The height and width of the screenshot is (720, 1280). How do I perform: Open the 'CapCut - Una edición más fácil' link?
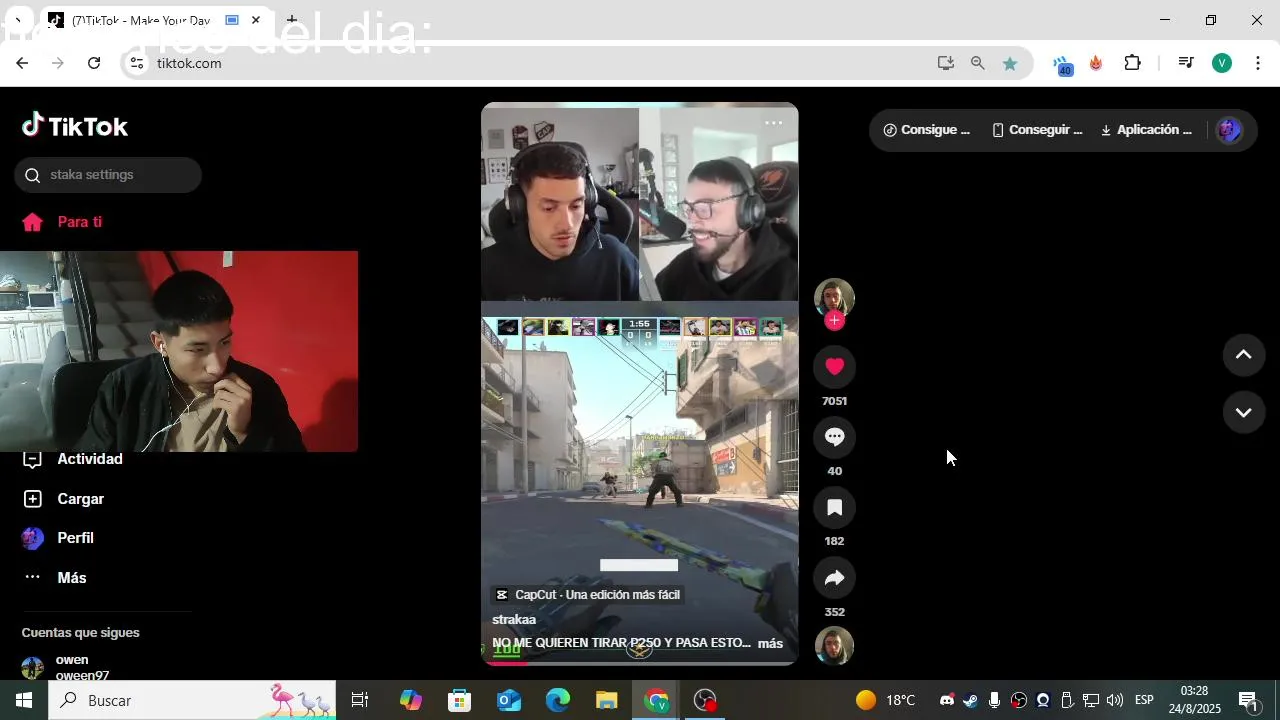[587, 594]
